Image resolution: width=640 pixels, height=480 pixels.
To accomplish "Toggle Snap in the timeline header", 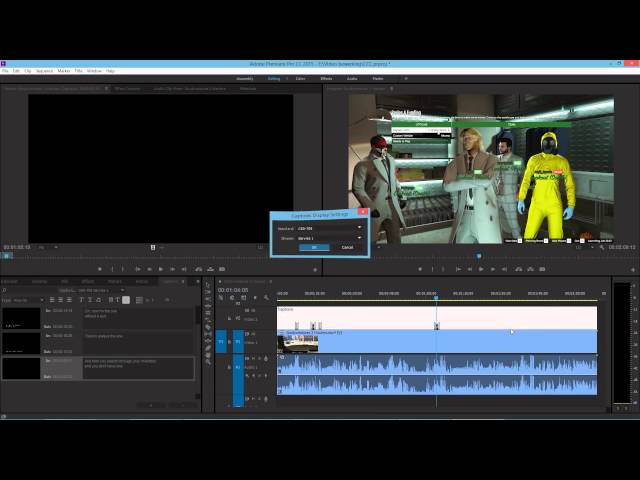I will click(232, 298).
